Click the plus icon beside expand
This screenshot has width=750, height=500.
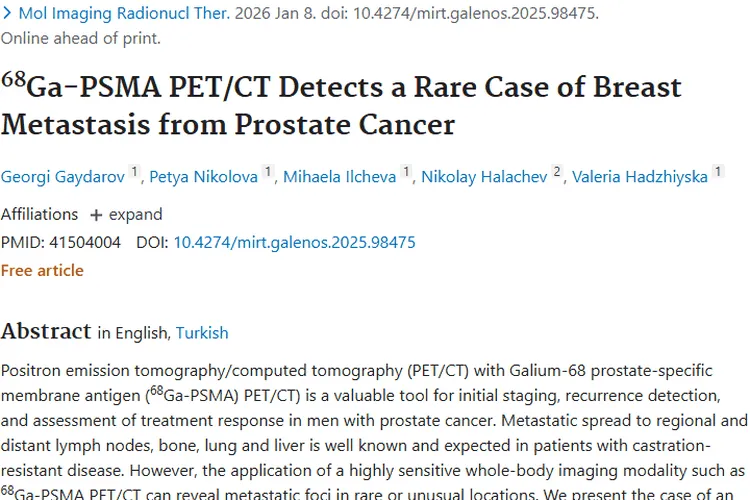(96, 215)
